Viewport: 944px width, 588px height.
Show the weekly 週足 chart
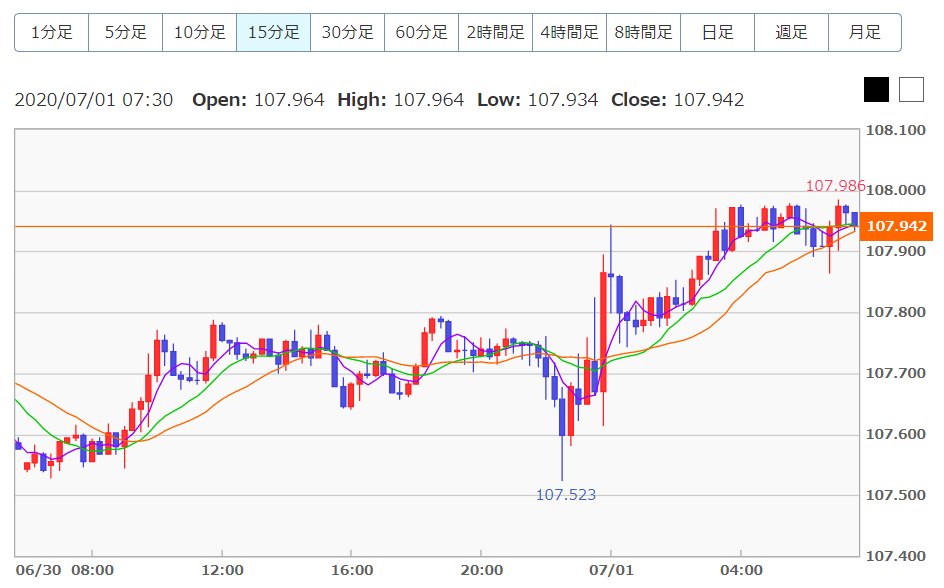(792, 32)
